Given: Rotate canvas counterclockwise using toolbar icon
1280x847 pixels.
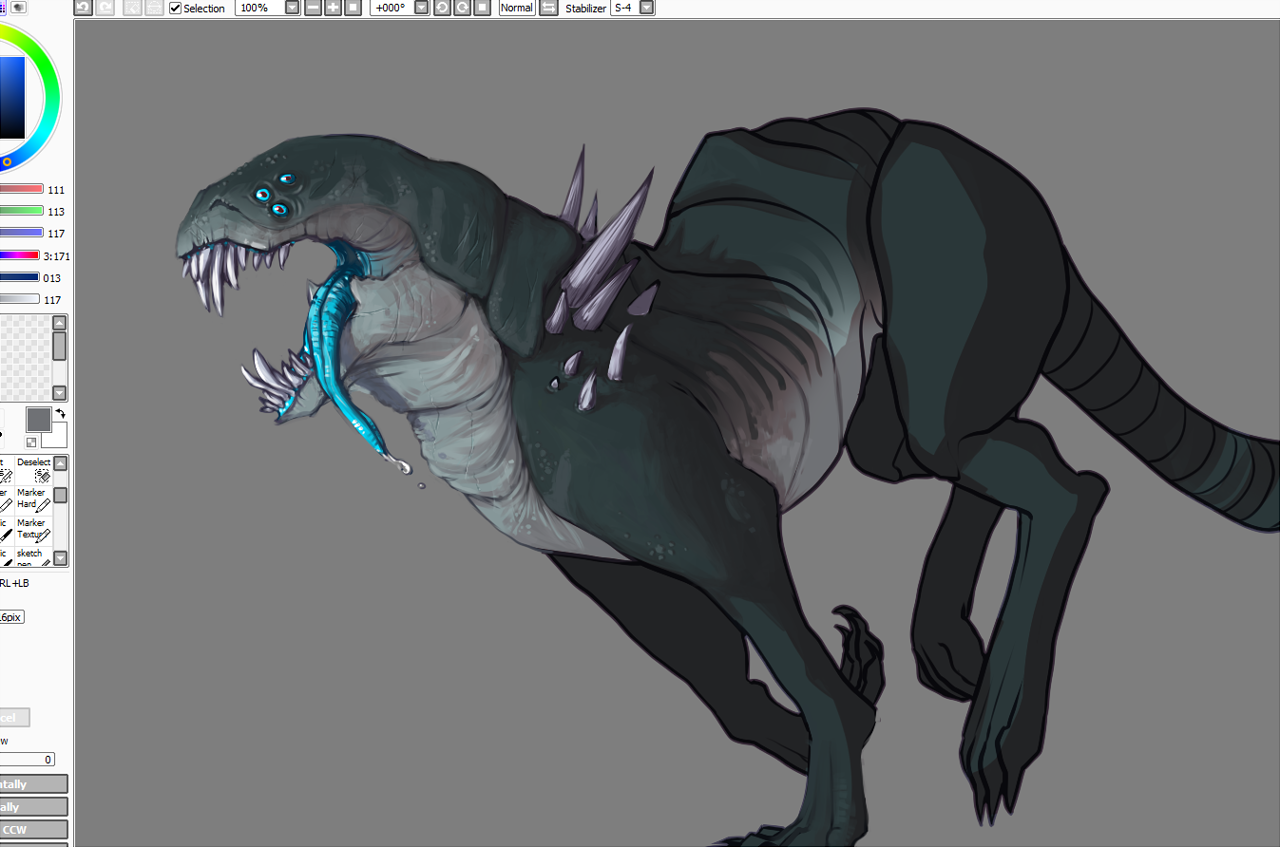Looking at the screenshot, I should point(442,8).
